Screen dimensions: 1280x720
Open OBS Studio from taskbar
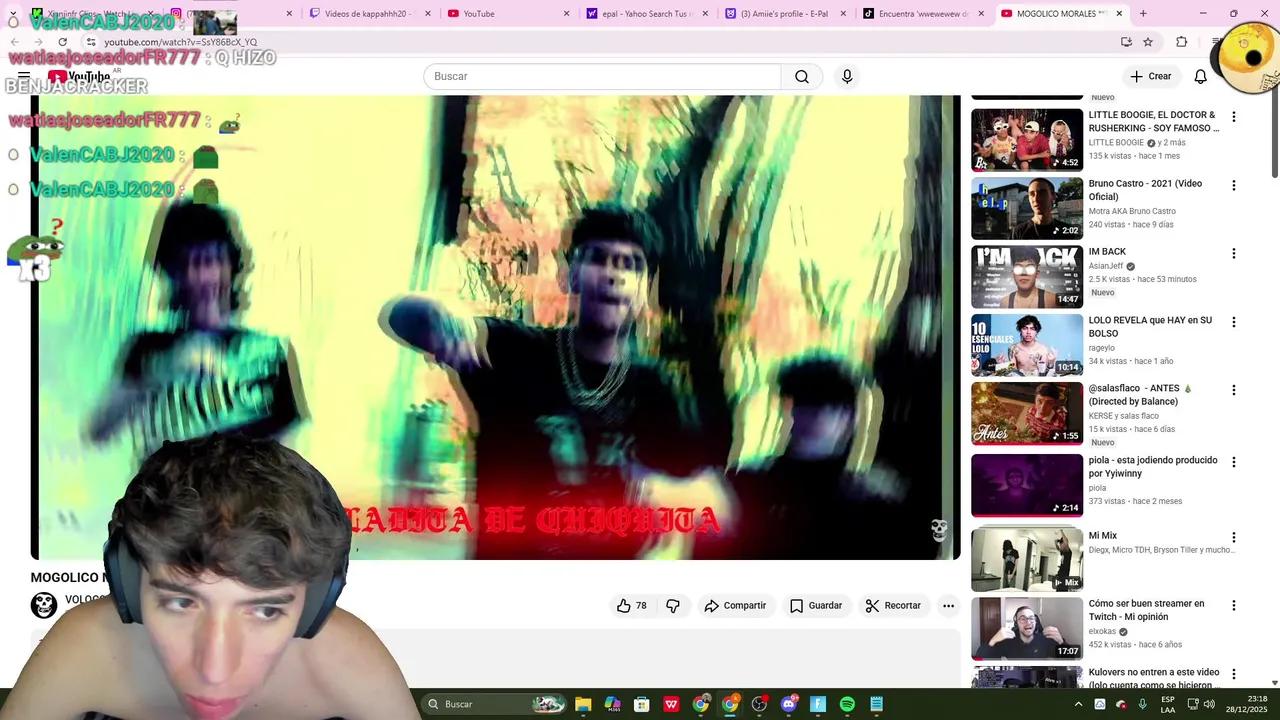759,704
